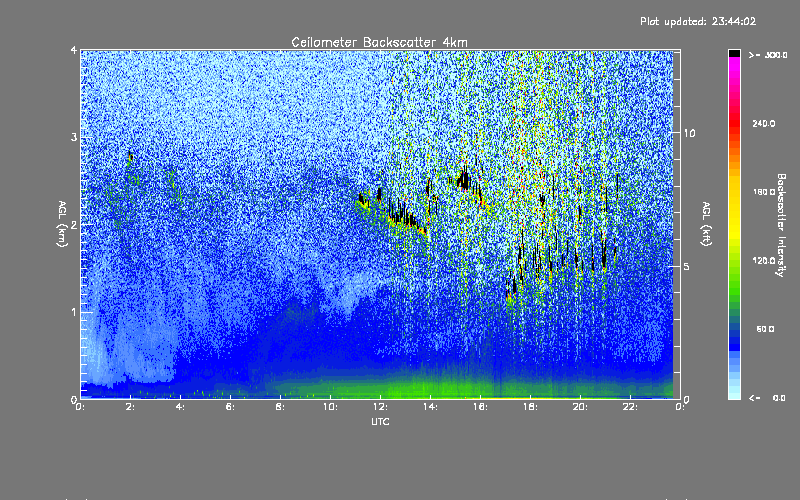Click the large black cloud blob near 15:30 UTC

coord(464,180)
